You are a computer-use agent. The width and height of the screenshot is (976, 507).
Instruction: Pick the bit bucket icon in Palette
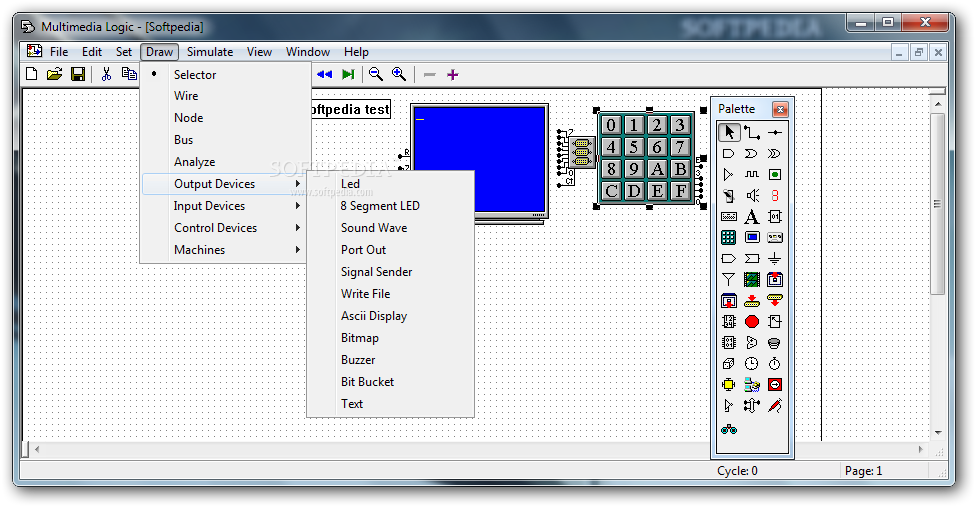(775, 343)
